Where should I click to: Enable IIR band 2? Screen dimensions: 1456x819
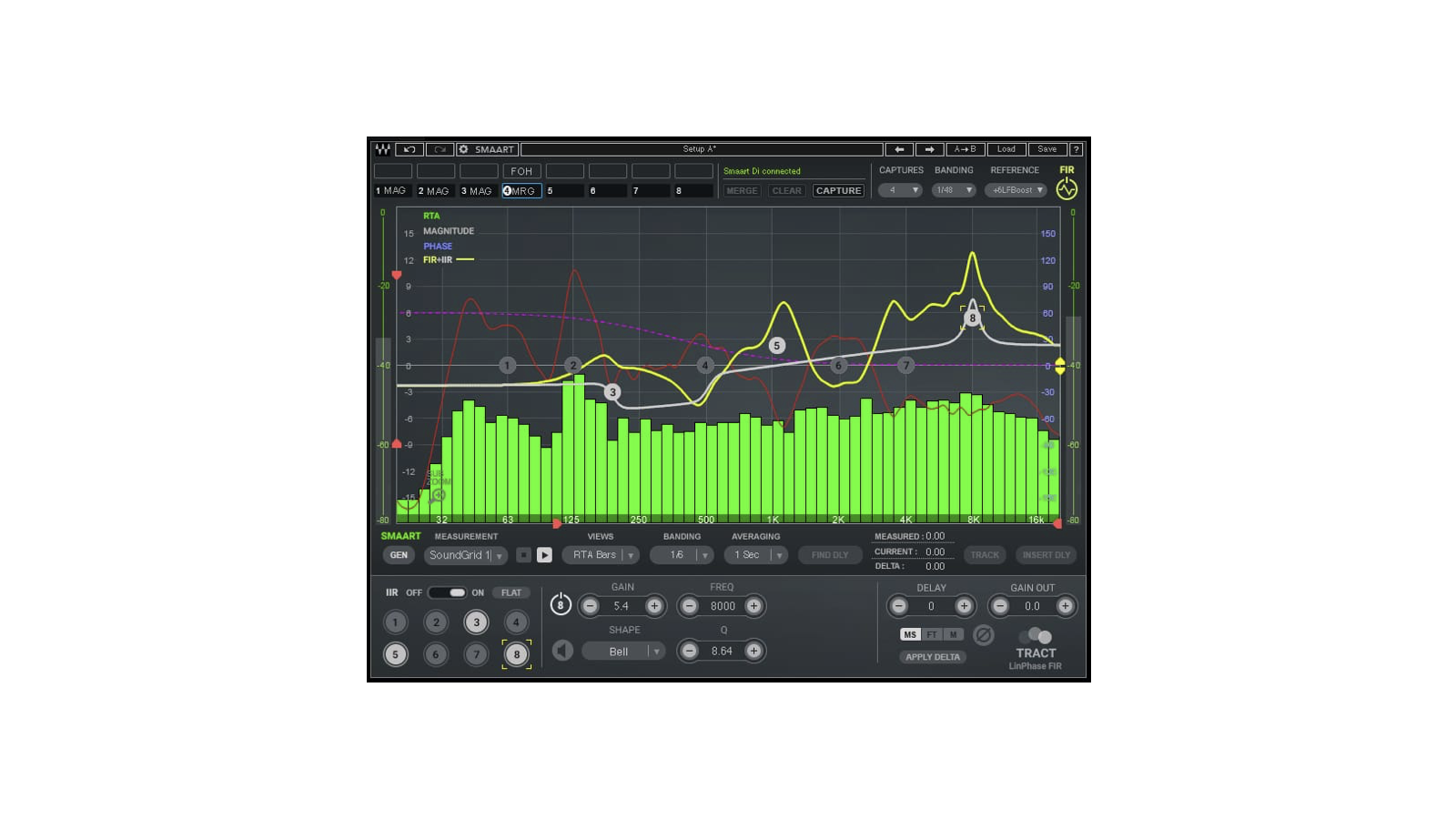point(436,622)
